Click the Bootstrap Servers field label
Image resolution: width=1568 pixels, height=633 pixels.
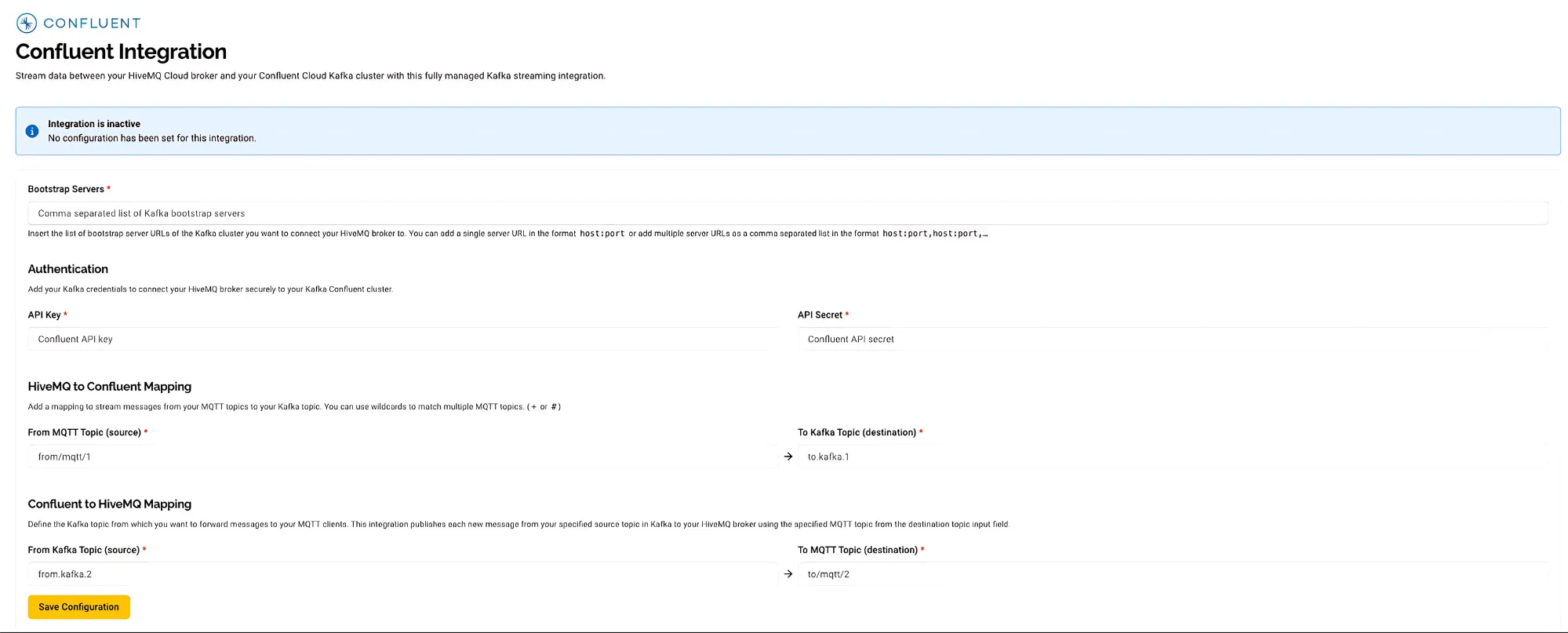tap(66, 189)
